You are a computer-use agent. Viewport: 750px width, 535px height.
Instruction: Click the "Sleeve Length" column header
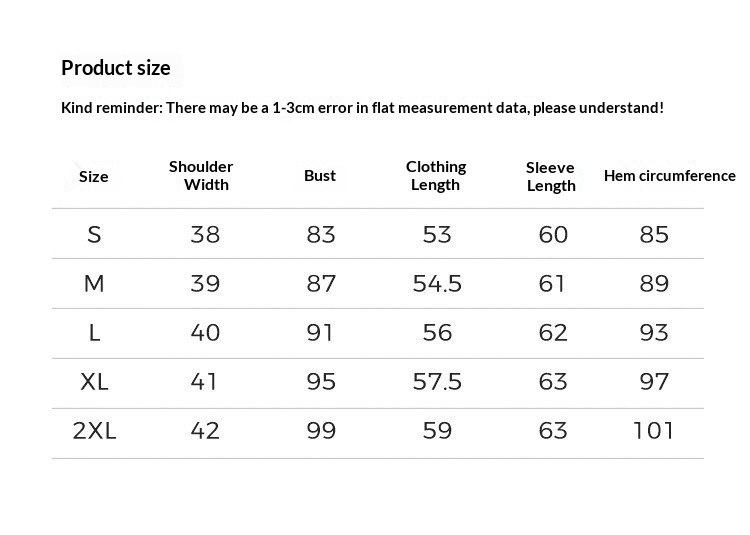tap(551, 176)
